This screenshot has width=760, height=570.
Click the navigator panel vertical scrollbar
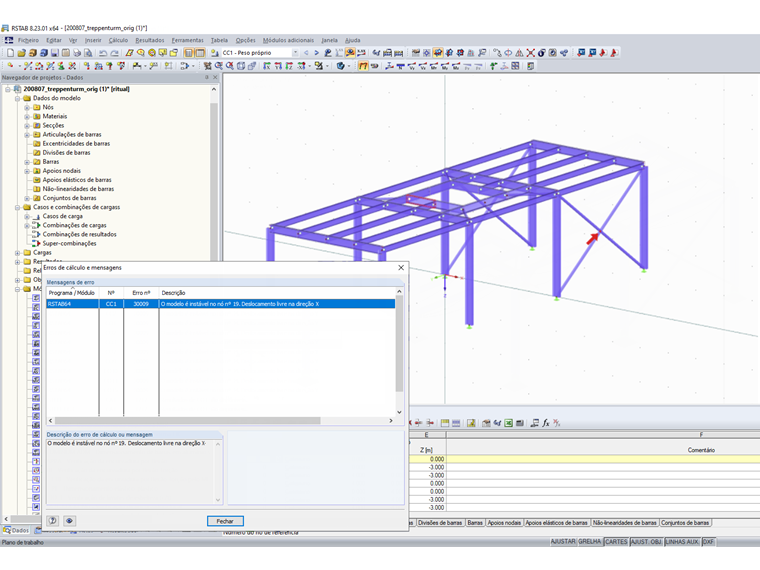point(214,301)
